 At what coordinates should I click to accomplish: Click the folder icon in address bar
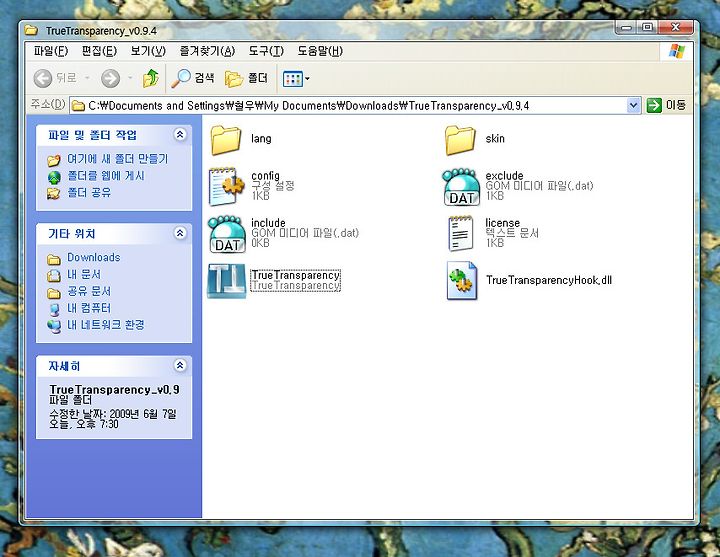point(78,106)
